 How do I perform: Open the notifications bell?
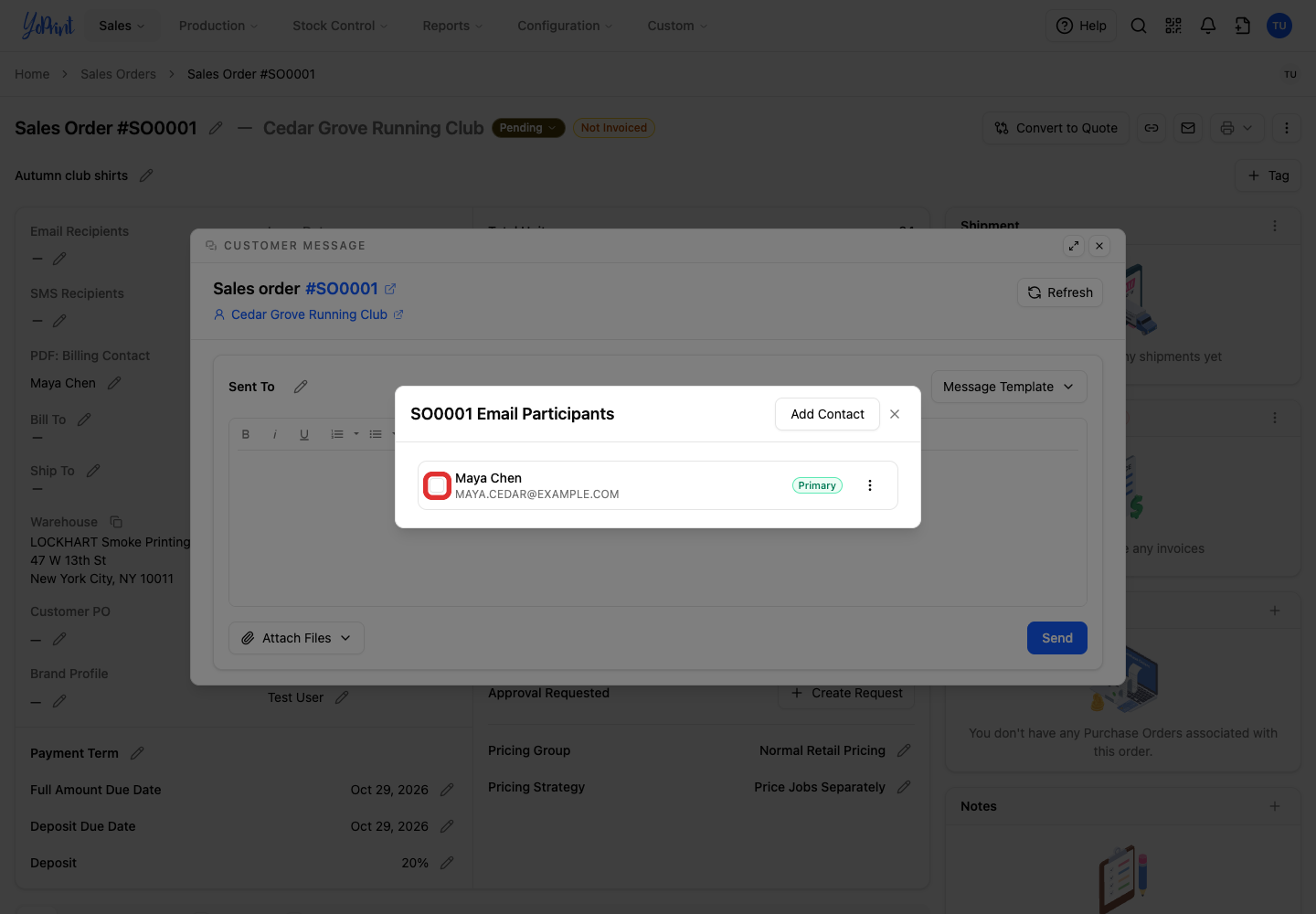pos(1208,26)
